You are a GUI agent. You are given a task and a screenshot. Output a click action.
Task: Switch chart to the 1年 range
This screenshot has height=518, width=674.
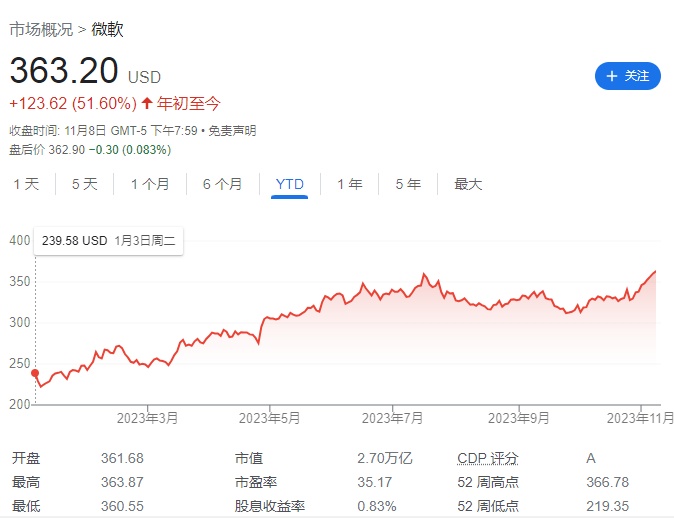(349, 184)
